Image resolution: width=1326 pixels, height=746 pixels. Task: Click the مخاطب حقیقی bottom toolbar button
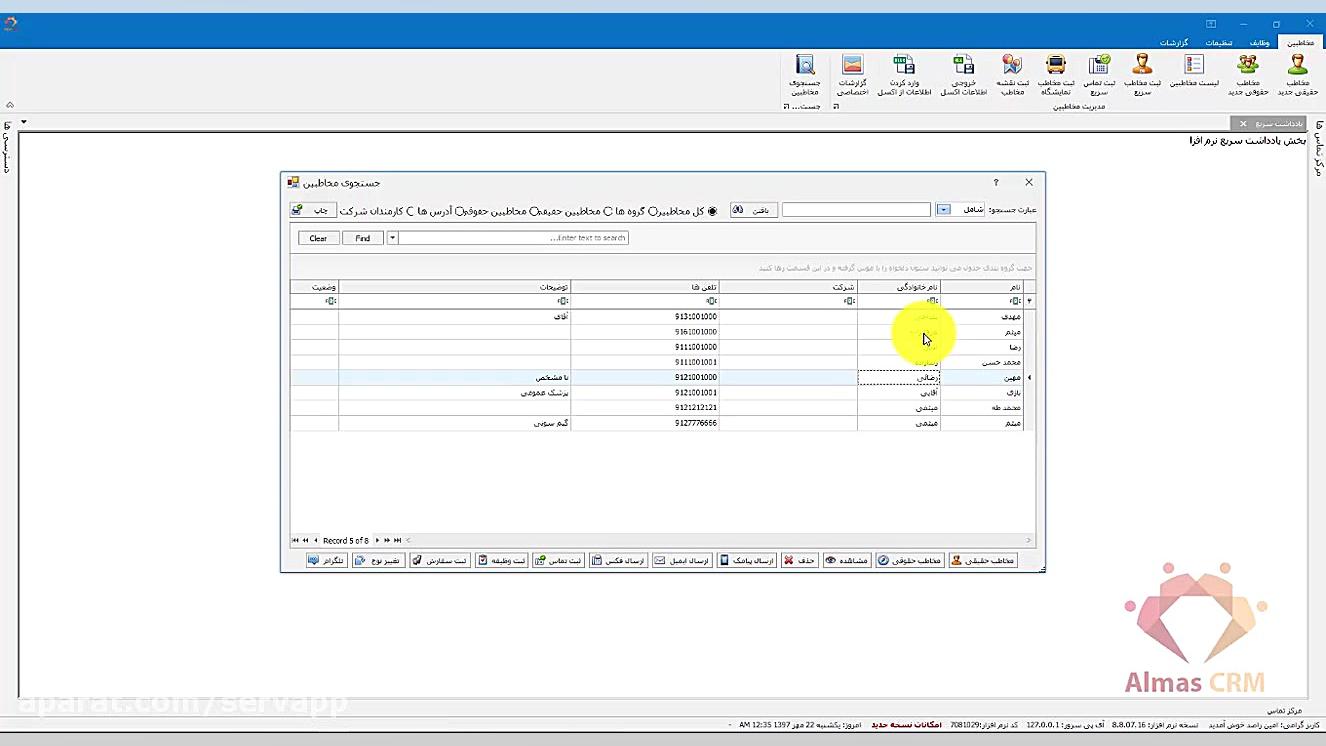(x=983, y=561)
